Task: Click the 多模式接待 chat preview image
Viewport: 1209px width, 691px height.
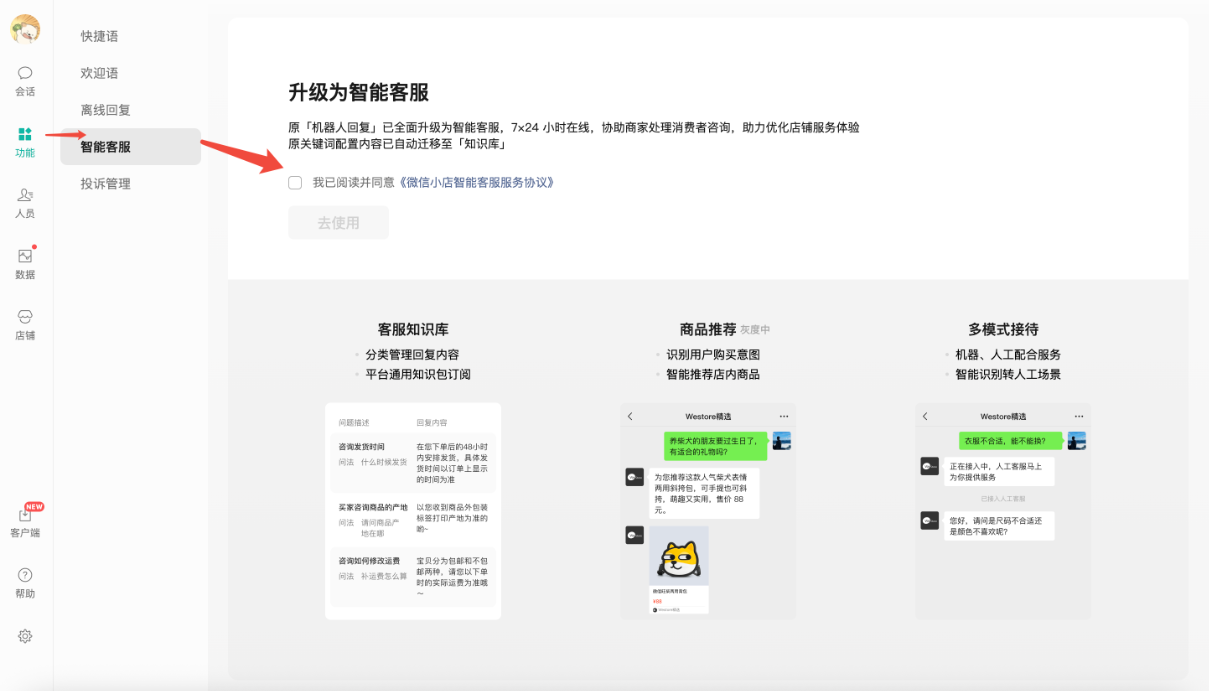Action: tap(1002, 511)
